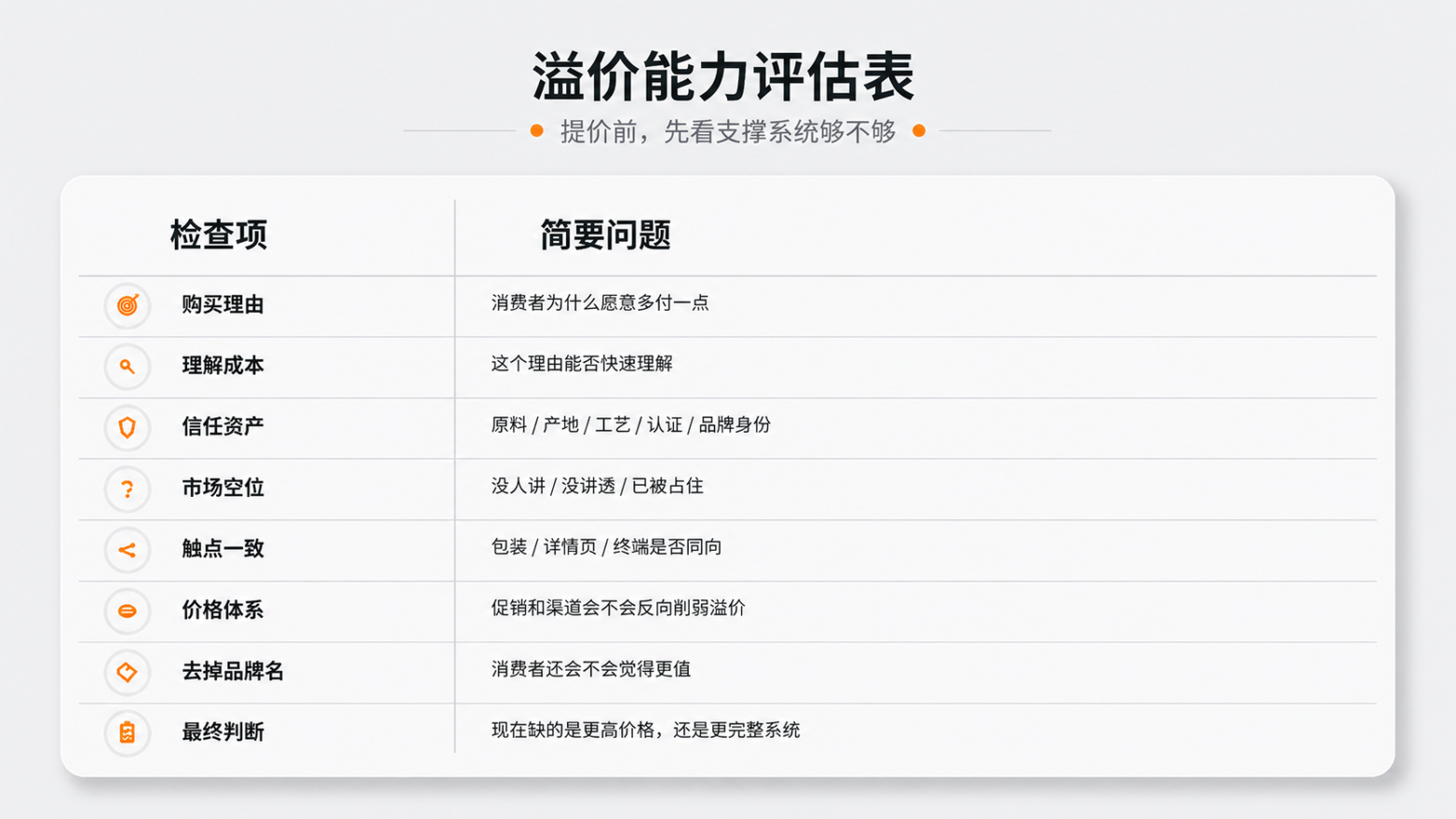Click the subtitle 提价前，先看支撑系统够不够
The image size is (1456, 819).
pyautogui.click(x=728, y=131)
